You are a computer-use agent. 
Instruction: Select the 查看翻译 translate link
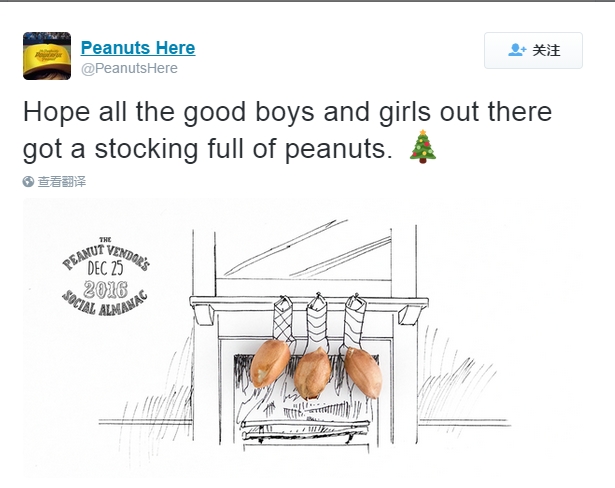coord(62,182)
